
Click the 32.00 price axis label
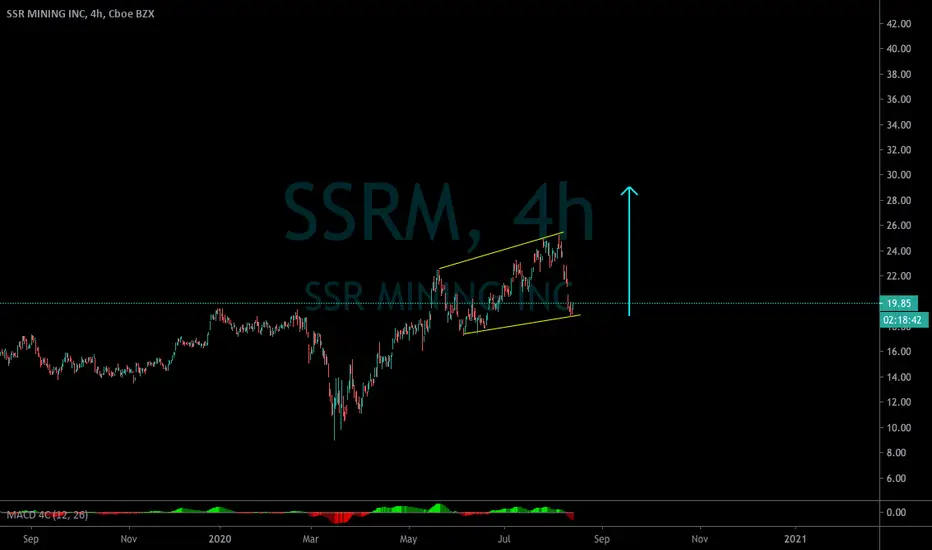click(899, 150)
